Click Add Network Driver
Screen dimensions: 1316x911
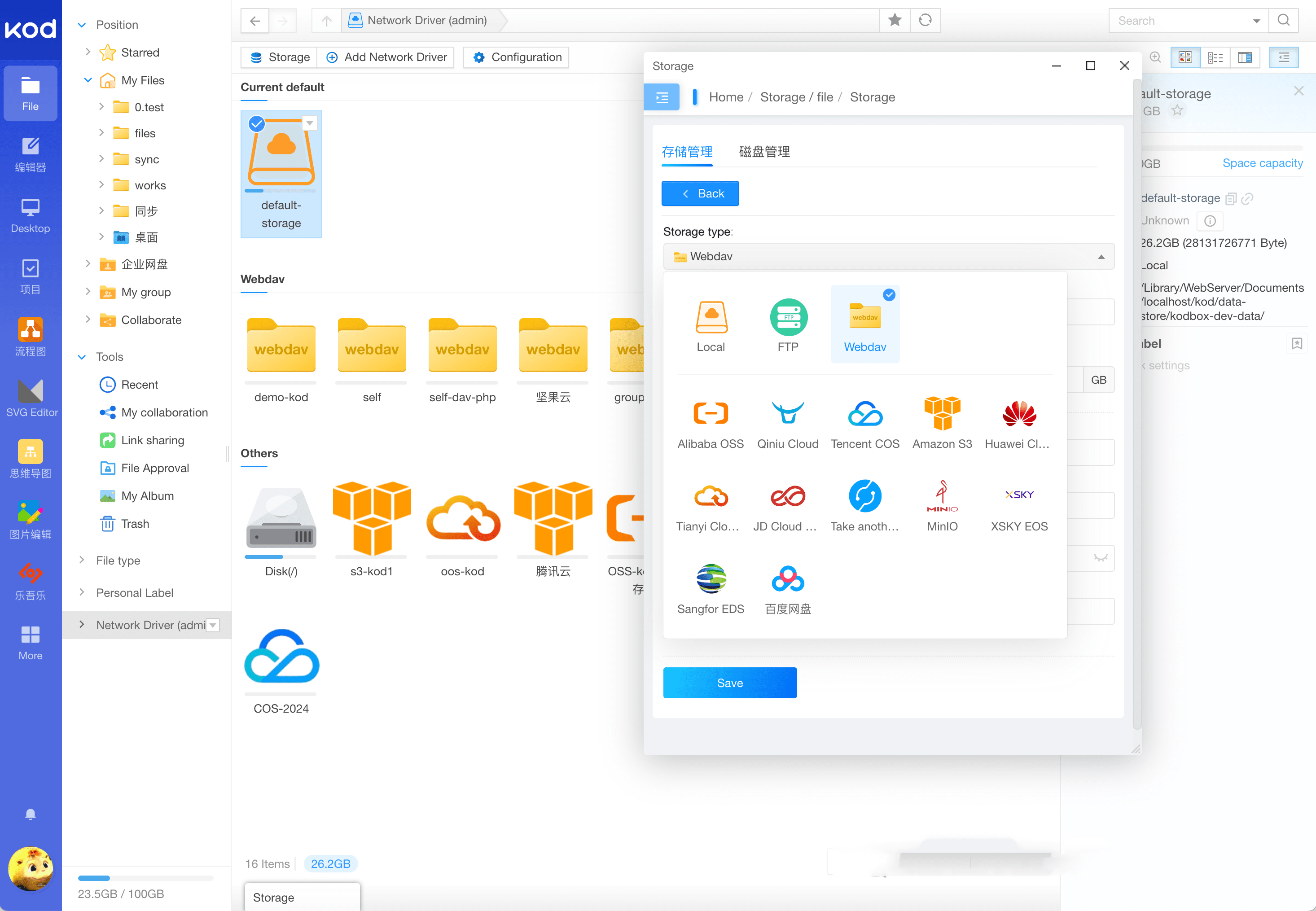pos(386,57)
